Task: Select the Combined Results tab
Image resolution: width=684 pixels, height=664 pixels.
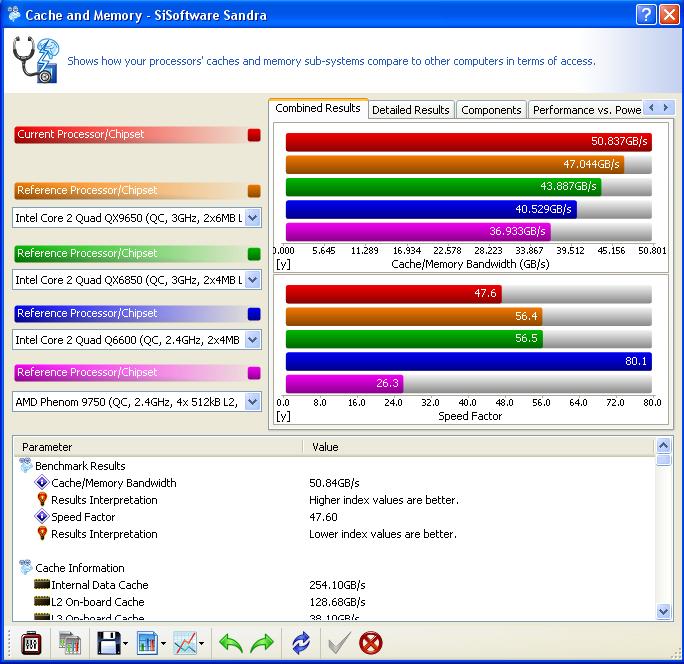Action: (x=318, y=108)
